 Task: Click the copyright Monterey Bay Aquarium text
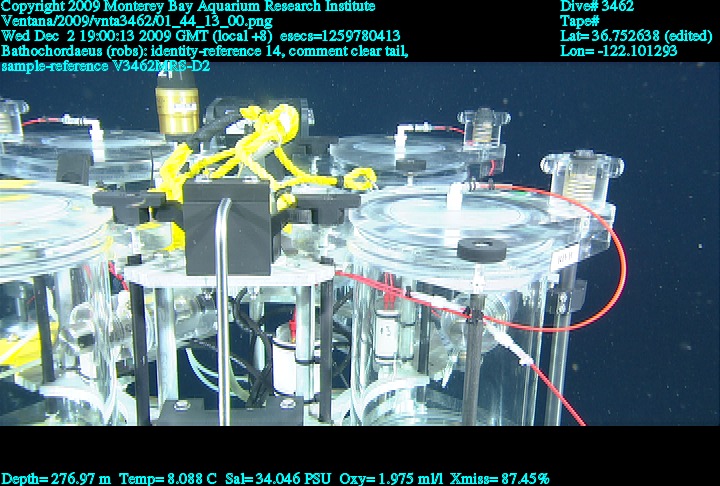(x=188, y=7)
